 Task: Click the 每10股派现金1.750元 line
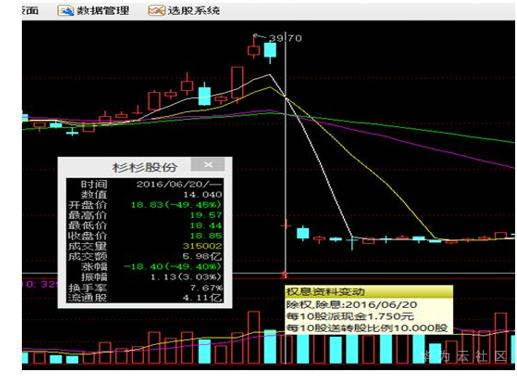350,316
